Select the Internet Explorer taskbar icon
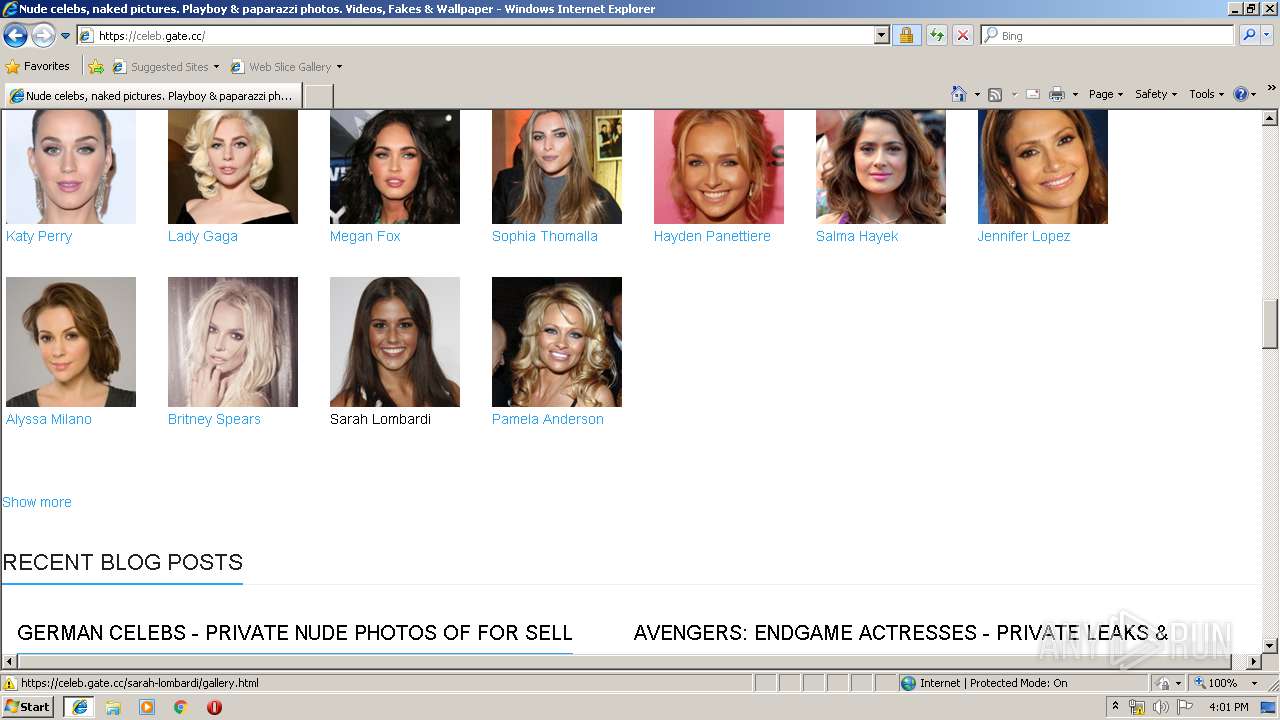The width and height of the screenshot is (1280, 720). pos(80,707)
